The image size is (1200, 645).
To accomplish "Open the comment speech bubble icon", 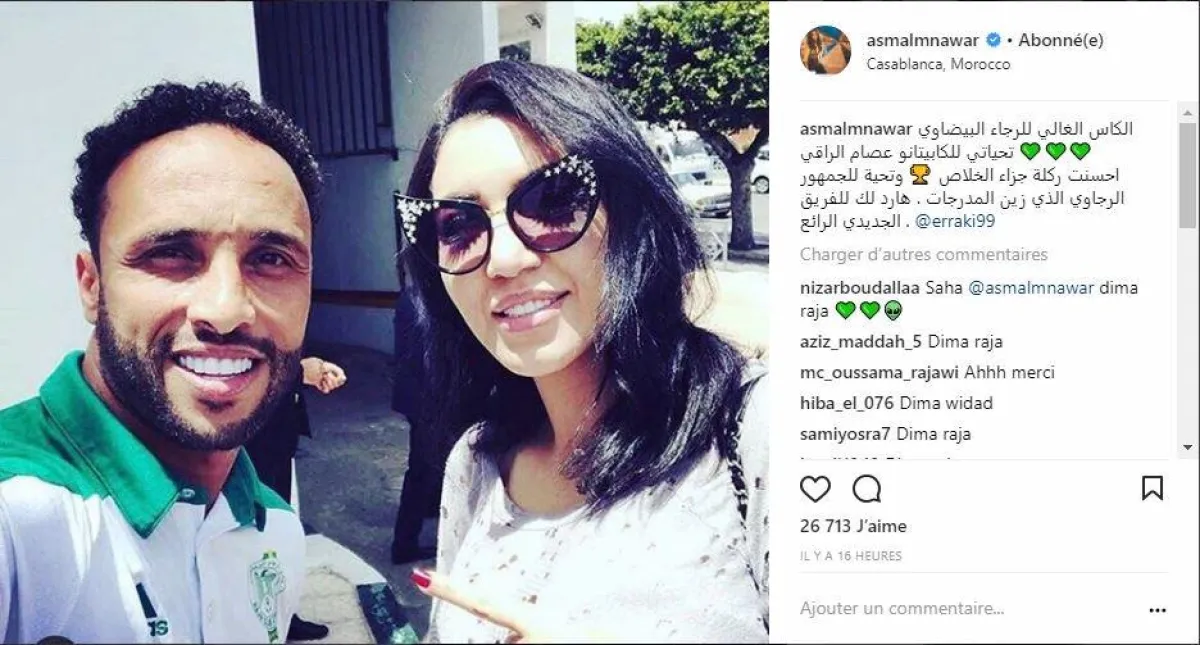I will tap(867, 489).
